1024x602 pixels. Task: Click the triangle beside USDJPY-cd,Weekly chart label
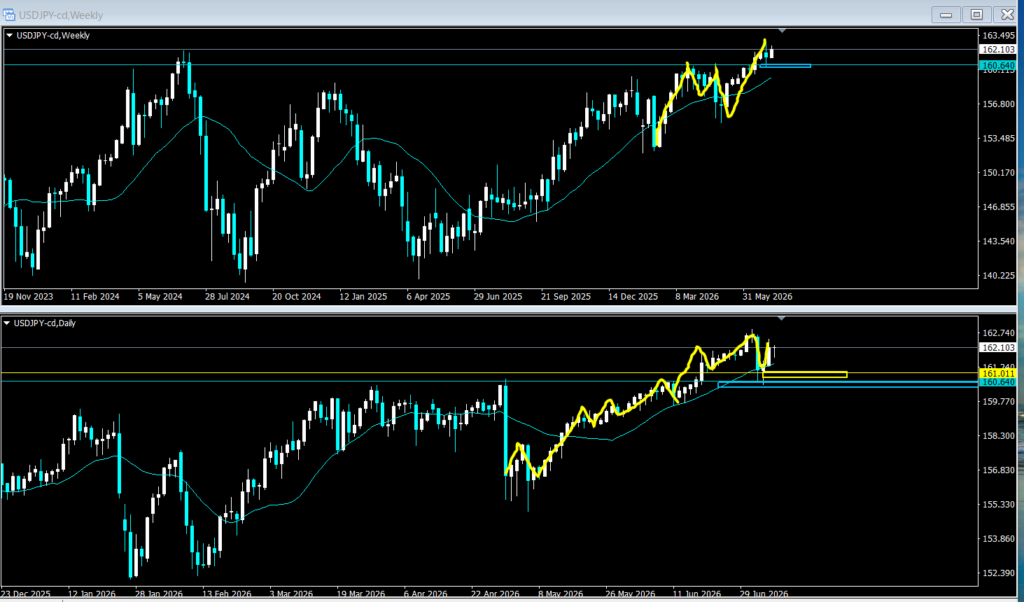(x=9, y=36)
